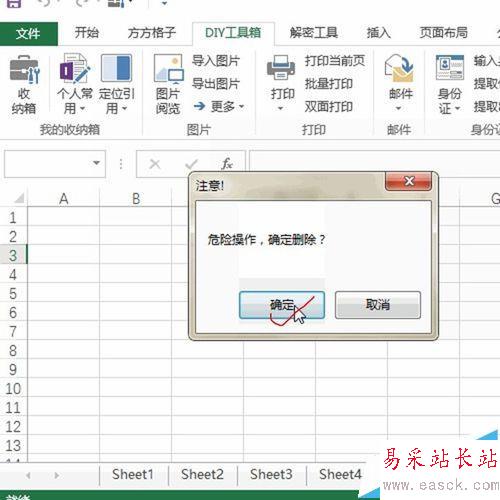Click the formula bar resize dots handle
The image size is (500, 500).
(121, 164)
